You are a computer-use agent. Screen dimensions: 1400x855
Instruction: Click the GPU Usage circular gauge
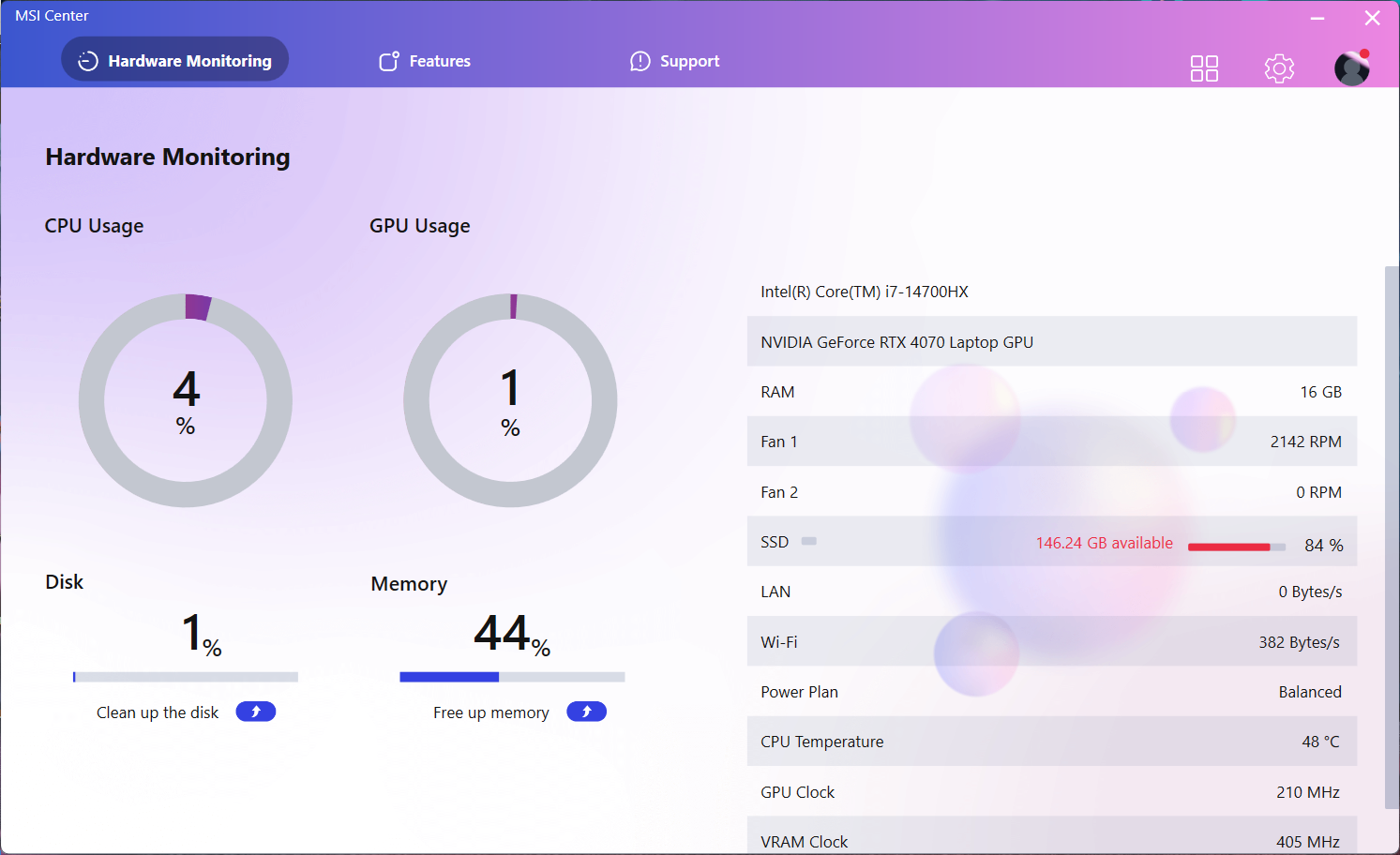tap(510, 401)
